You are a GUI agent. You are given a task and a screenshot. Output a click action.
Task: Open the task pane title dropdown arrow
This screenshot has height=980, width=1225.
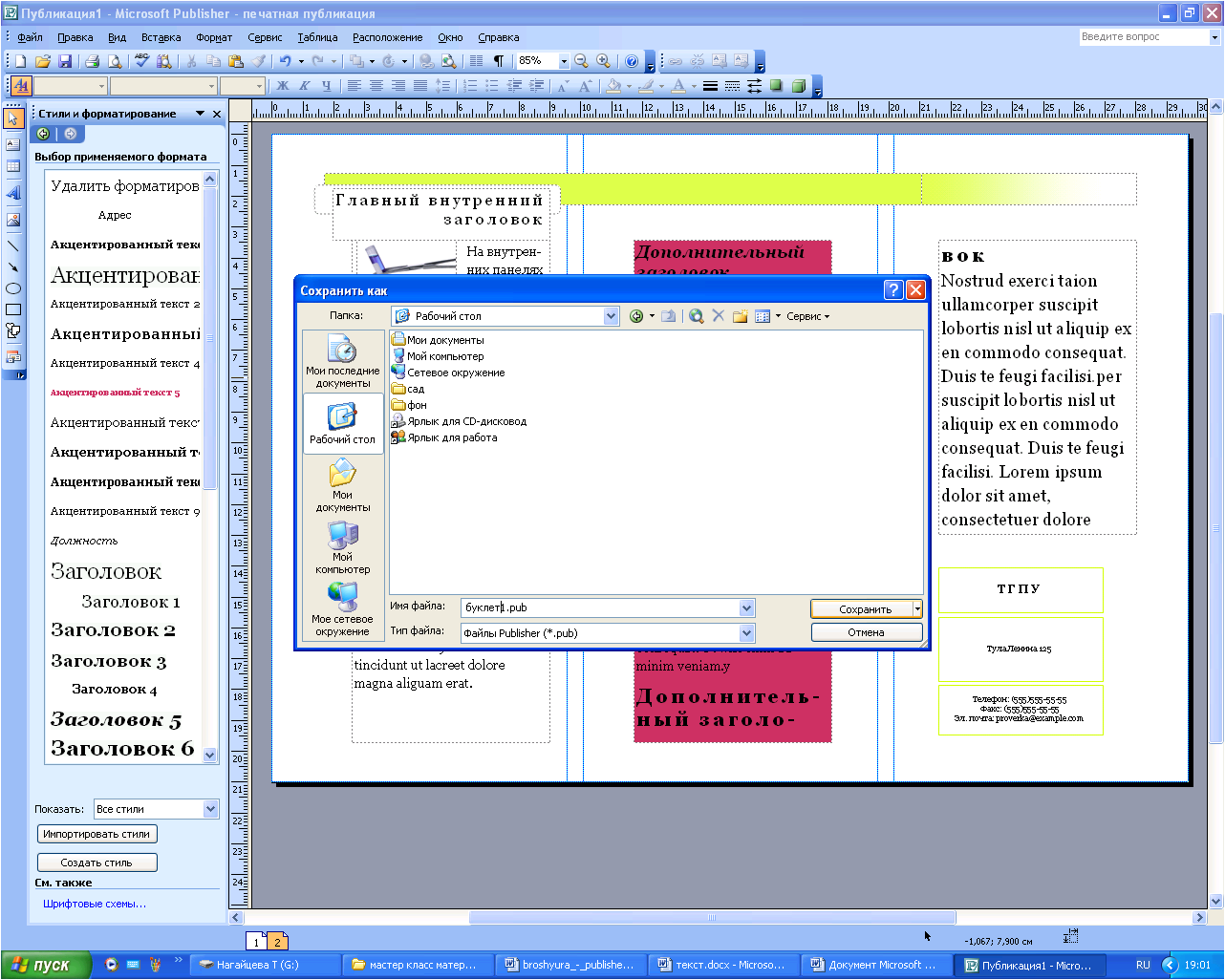pos(201,114)
